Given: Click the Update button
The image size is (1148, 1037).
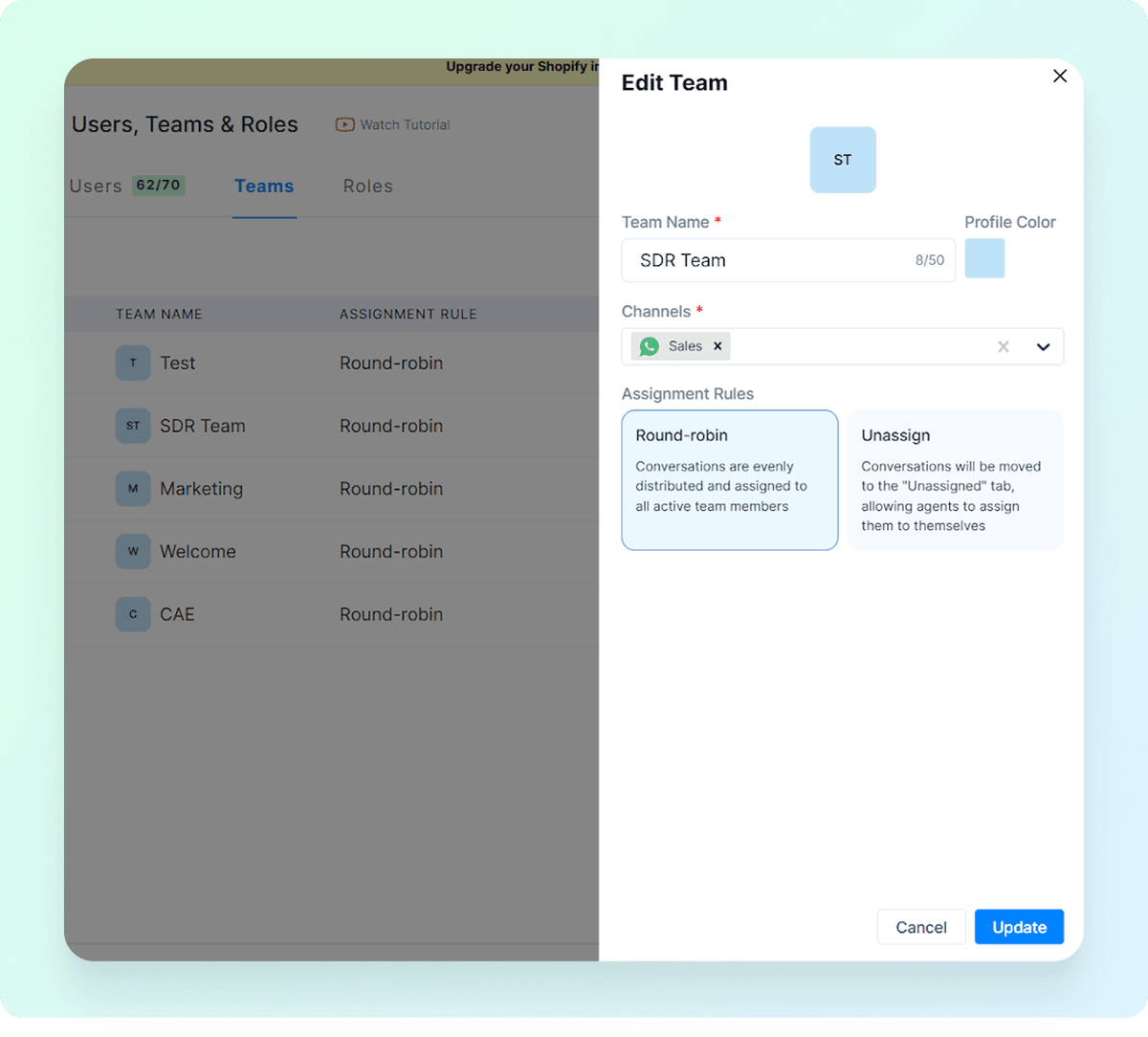Looking at the screenshot, I should (x=1019, y=926).
